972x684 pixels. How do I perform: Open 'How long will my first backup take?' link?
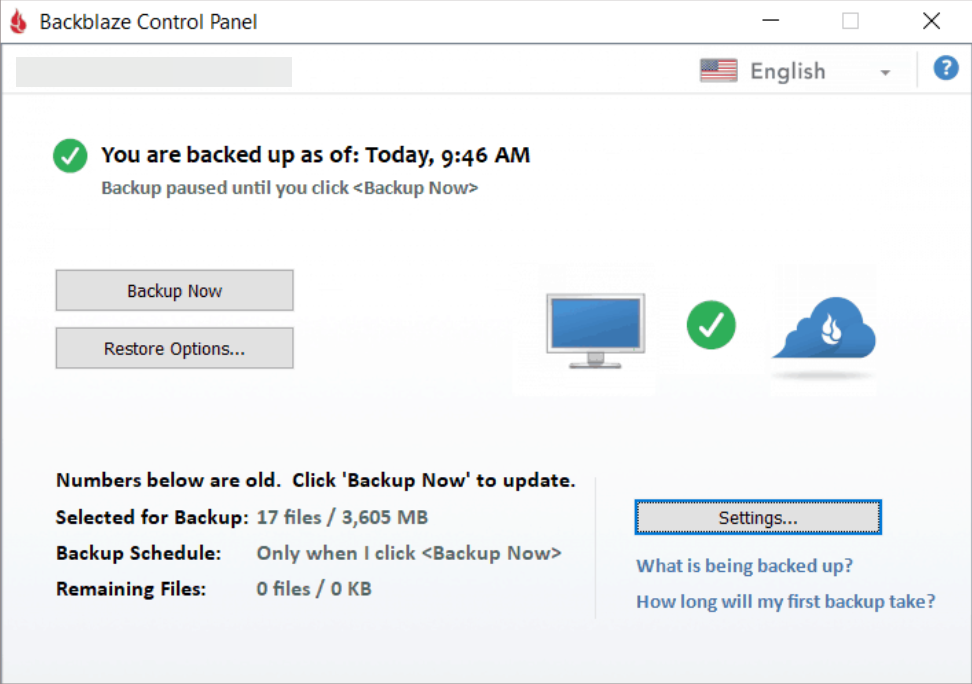pyautogui.click(x=785, y=602)
